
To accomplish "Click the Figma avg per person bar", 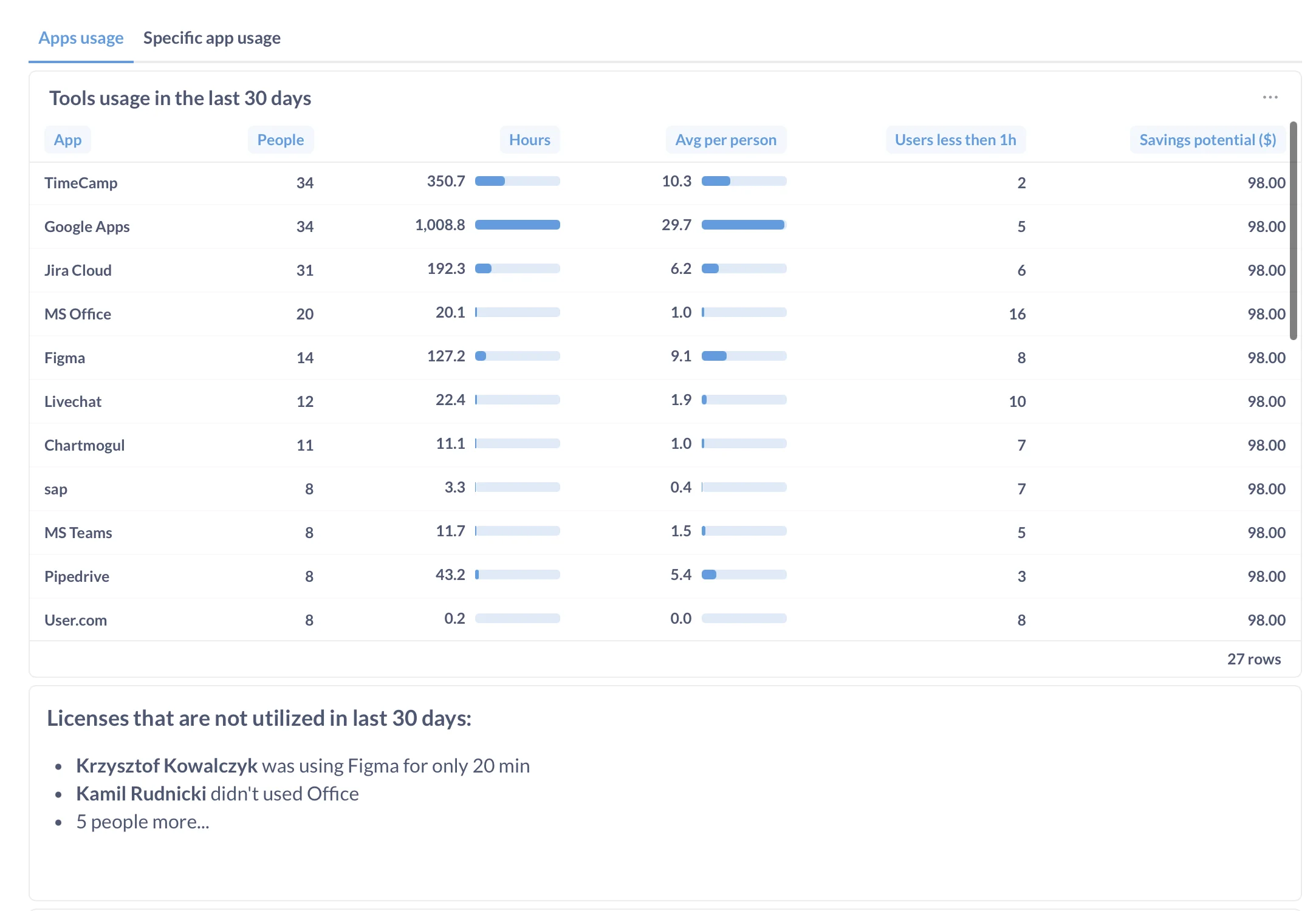I will click(x=744, y=356).
